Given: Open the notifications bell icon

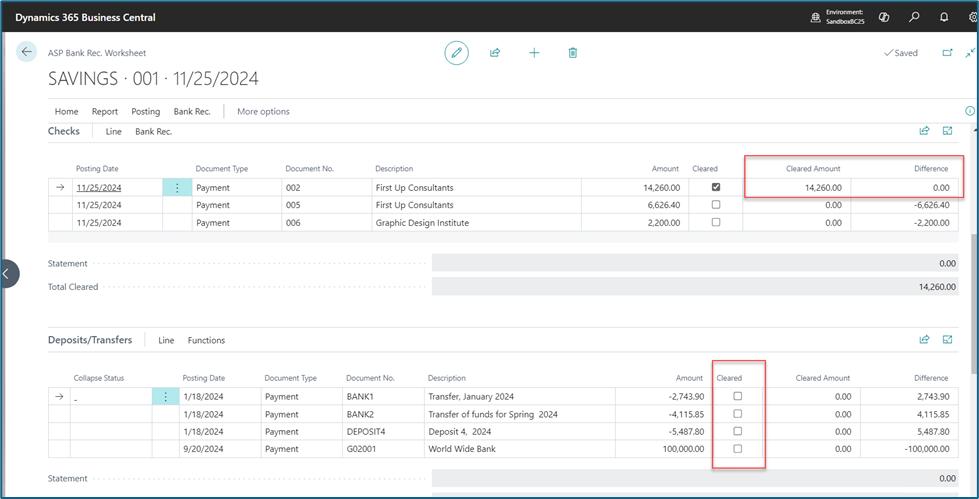Looking at the screenshot, I should [x=944, y=17].
